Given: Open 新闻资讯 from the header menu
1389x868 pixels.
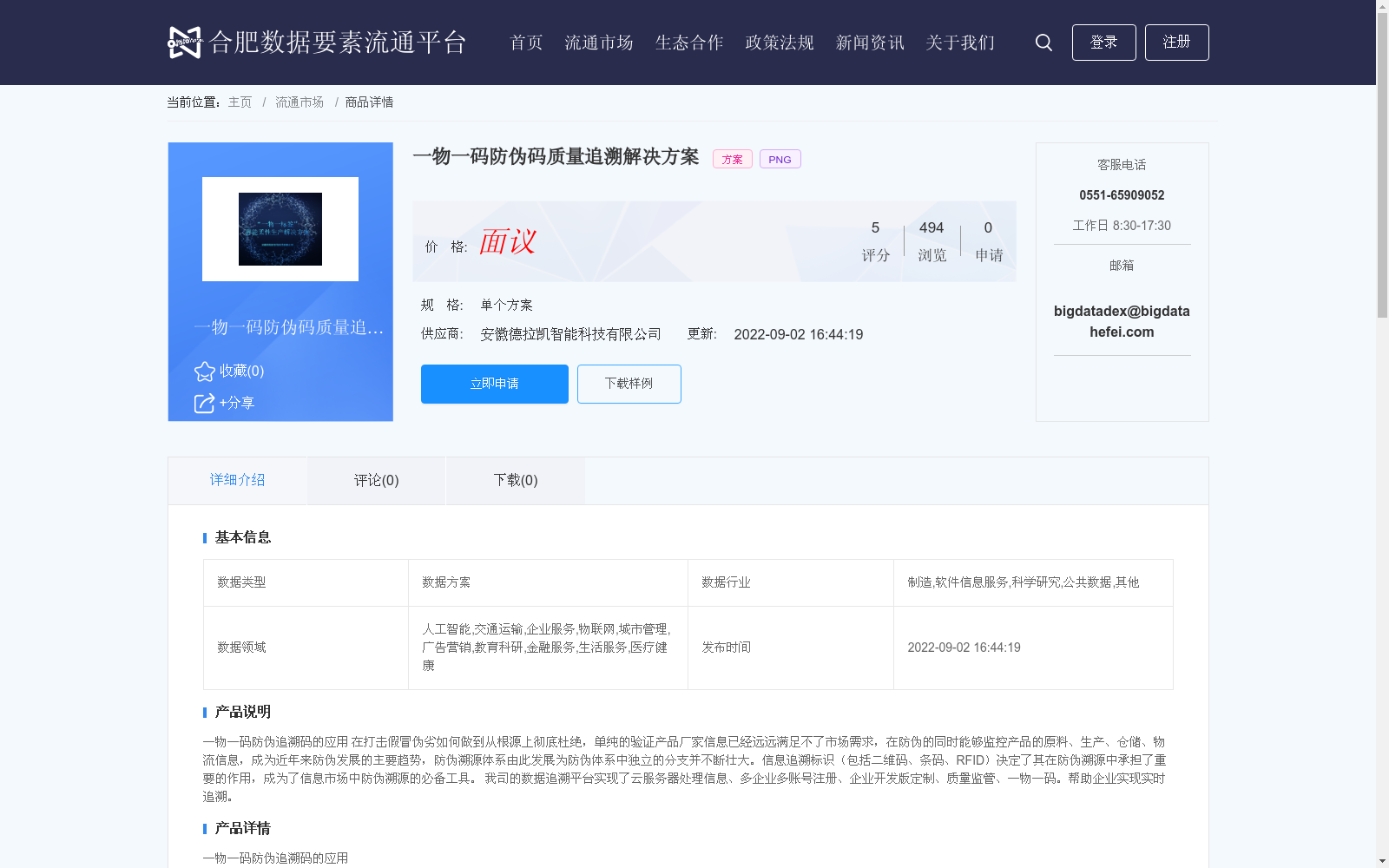Looking at the screenshot, I should [870, 43].
